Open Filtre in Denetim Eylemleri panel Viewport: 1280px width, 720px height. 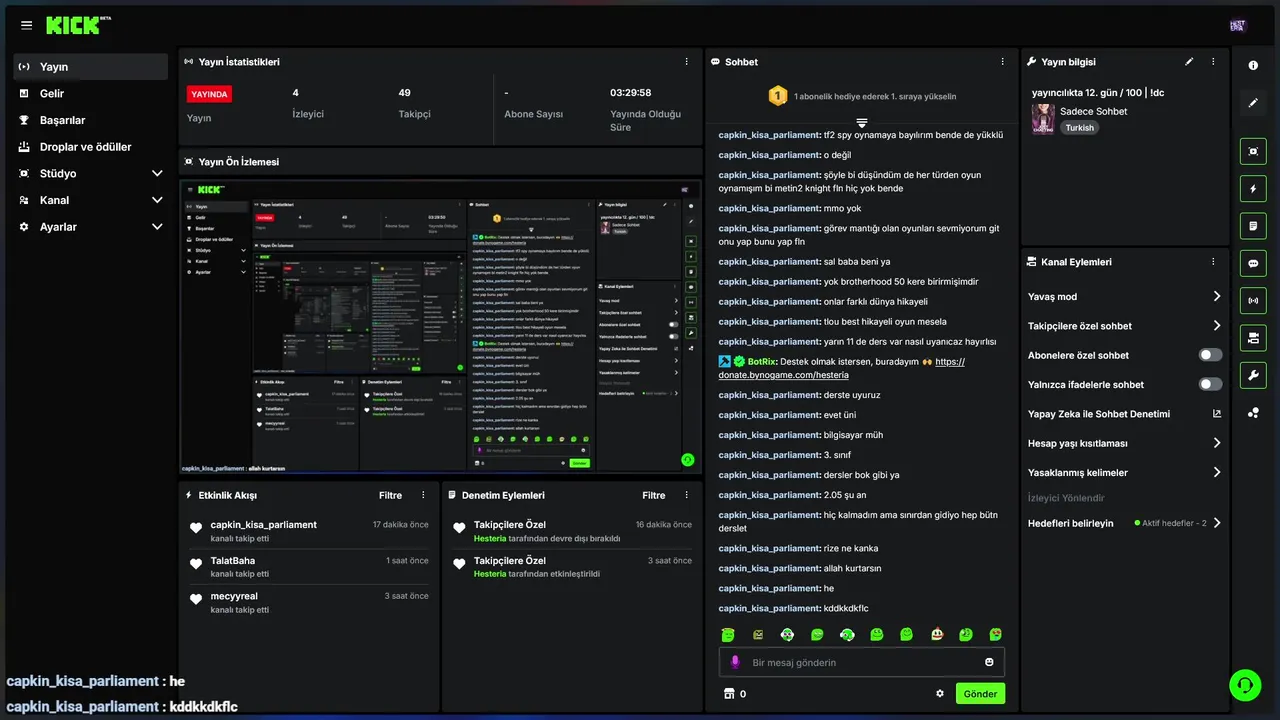point(654,495)
